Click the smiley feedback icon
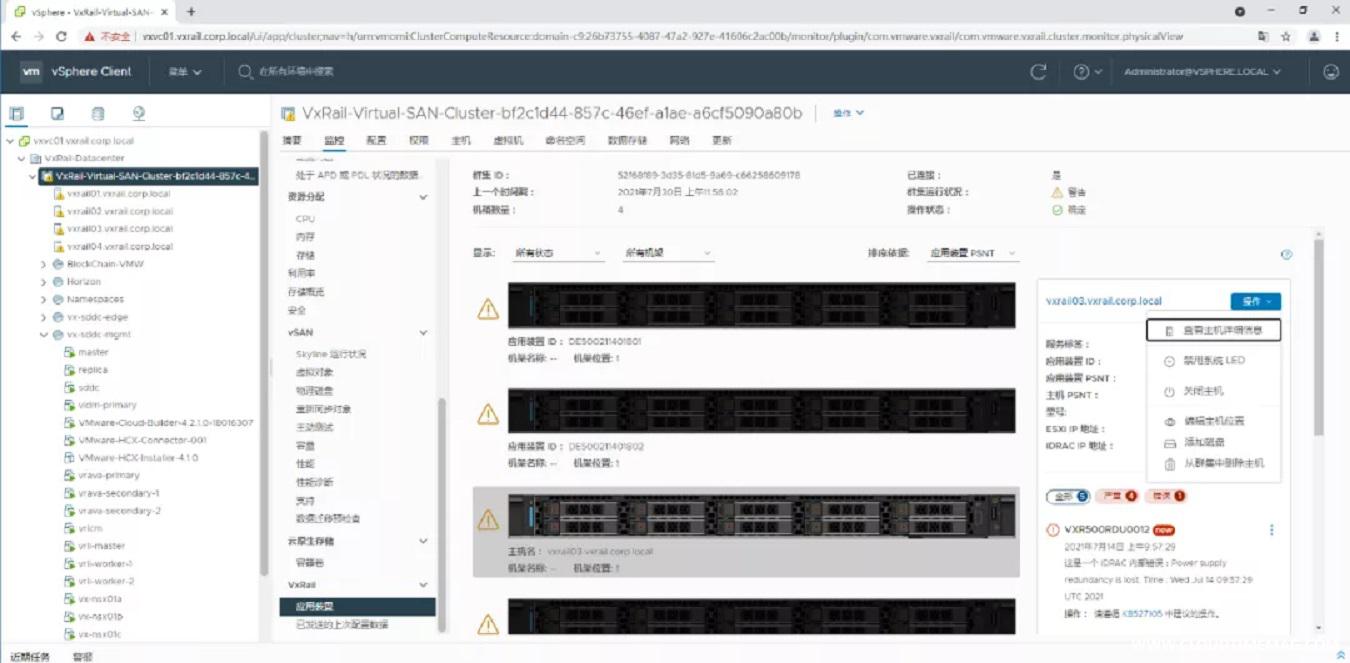Screen dimensions: 1350x663 click(1331, 72)
